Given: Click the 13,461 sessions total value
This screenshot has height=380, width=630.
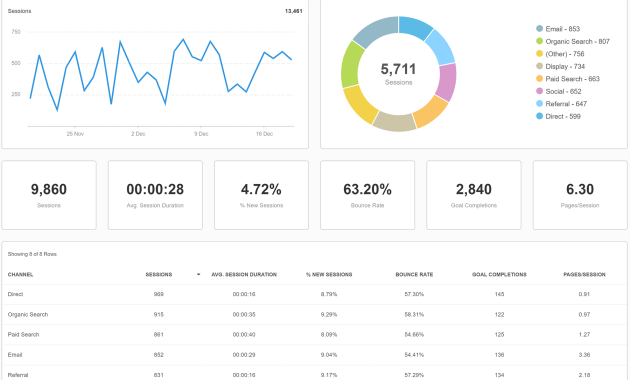Looking at the screenshot, I should click(294, 11).
